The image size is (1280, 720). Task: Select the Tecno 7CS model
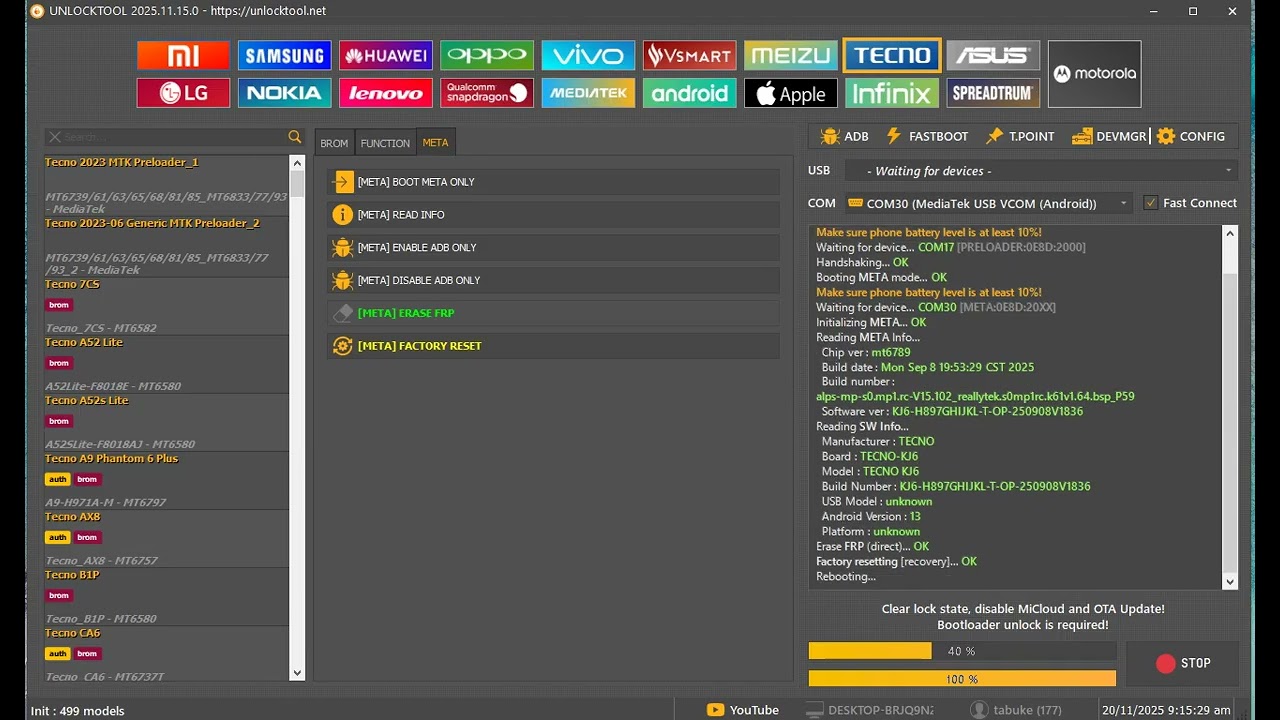pos(166,306)
